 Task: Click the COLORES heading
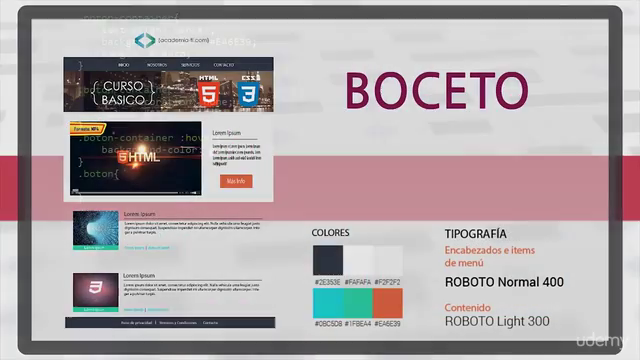[x=331, y=233]
